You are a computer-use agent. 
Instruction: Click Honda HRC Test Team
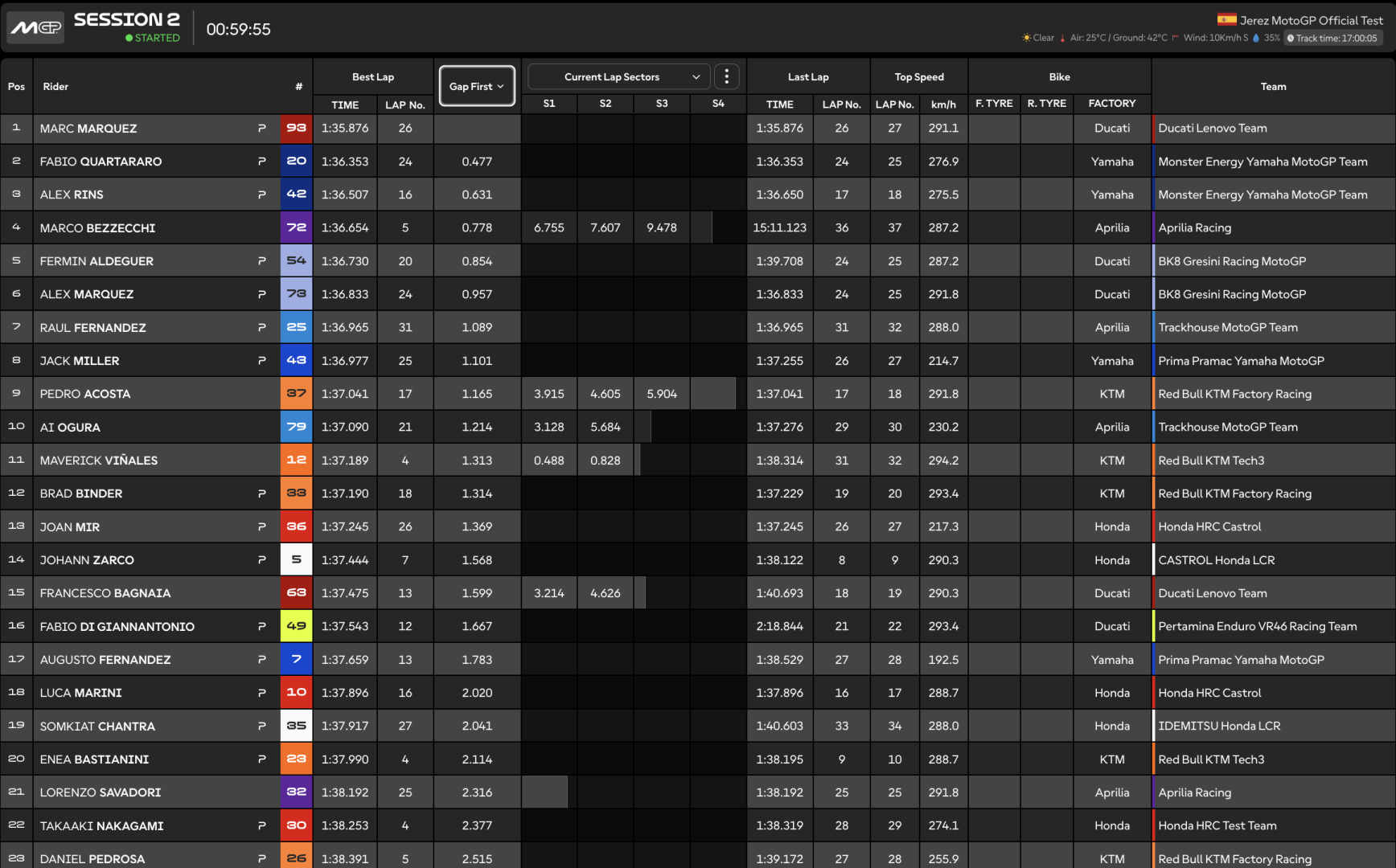tap(1217, 826)
